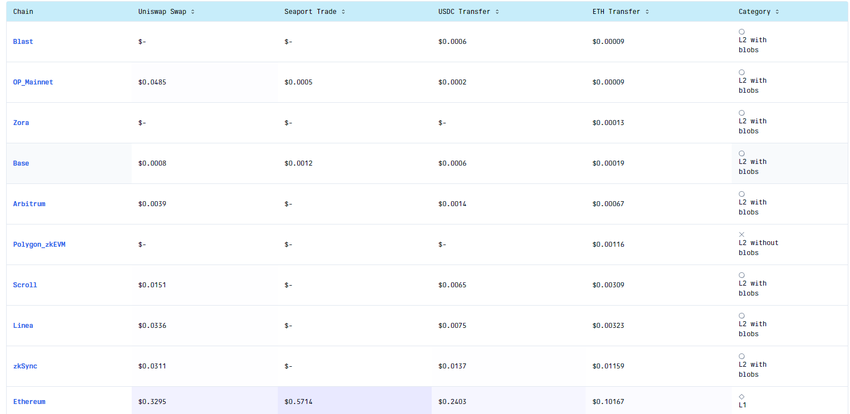Select Arbitrum Uniswap Swap value $0.0039
This screenshot has width=850, height=414.
pyautogui.click(x=152, y=204)
